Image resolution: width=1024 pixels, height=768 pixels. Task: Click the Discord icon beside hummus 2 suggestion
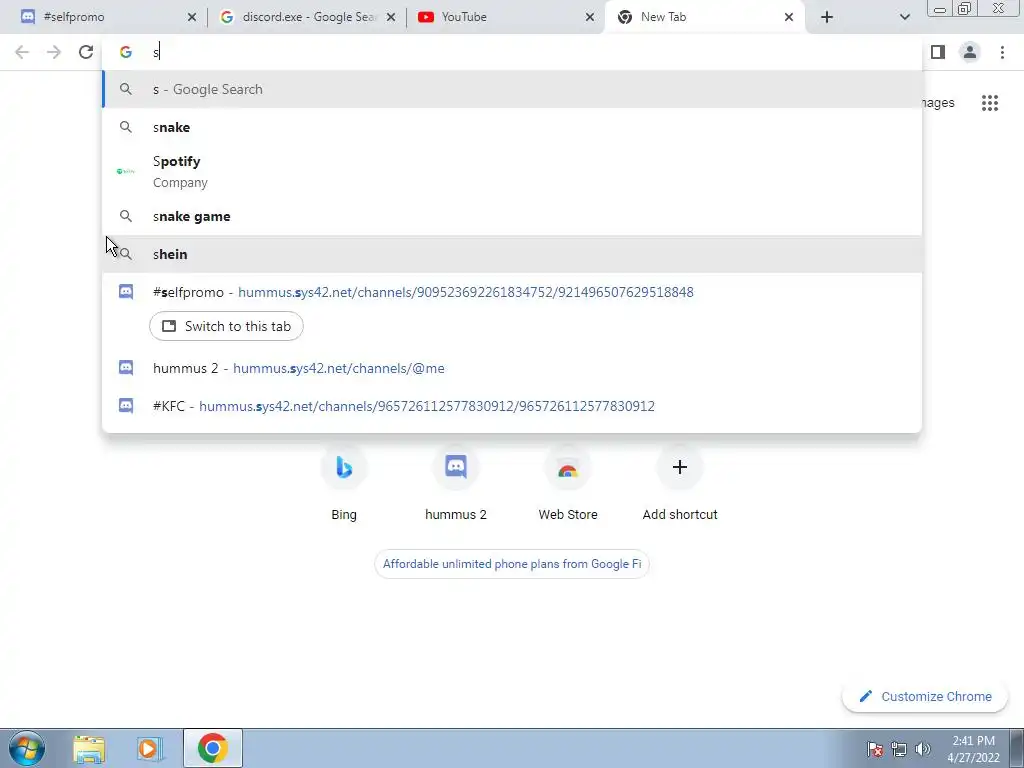(x=126, y=368)
